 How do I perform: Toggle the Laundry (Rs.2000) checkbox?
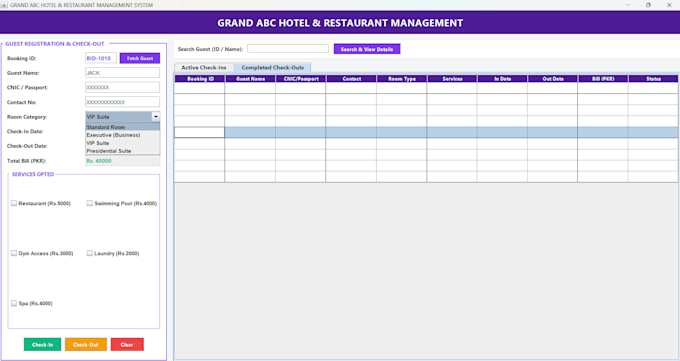(90, 253)
